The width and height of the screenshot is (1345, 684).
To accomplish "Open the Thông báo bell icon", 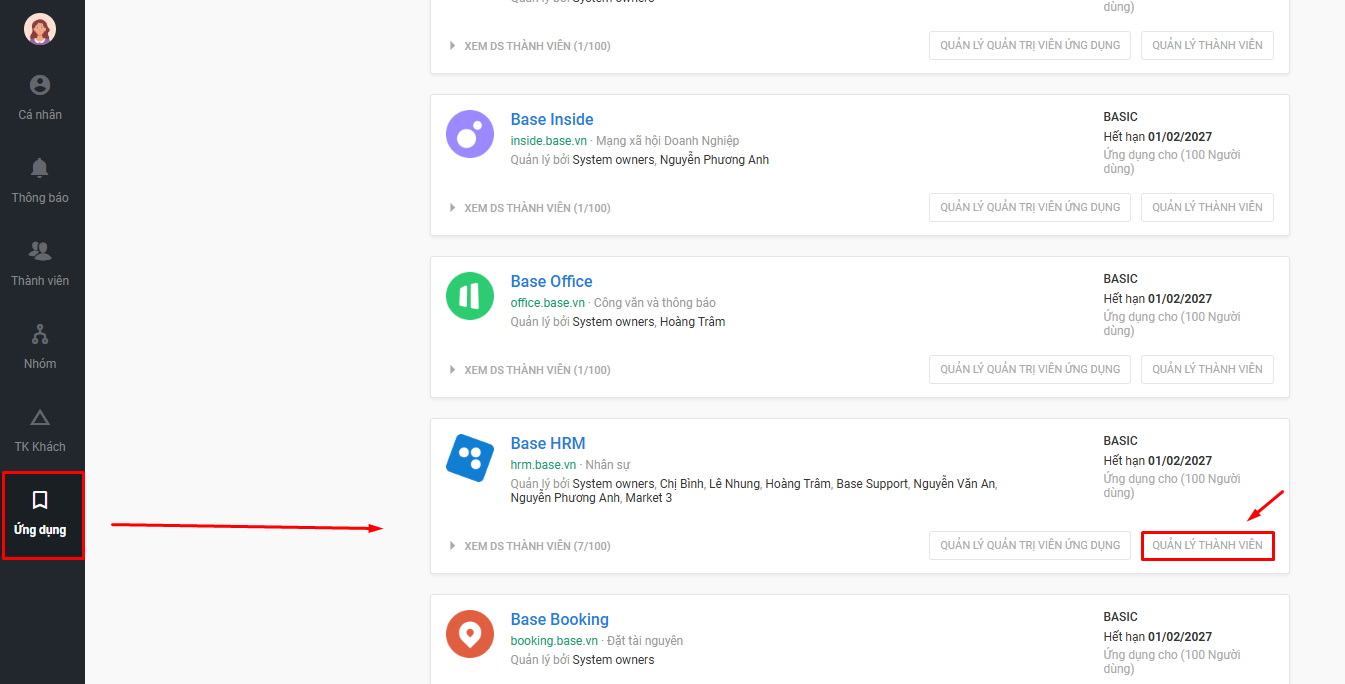I will pos(40,167).
